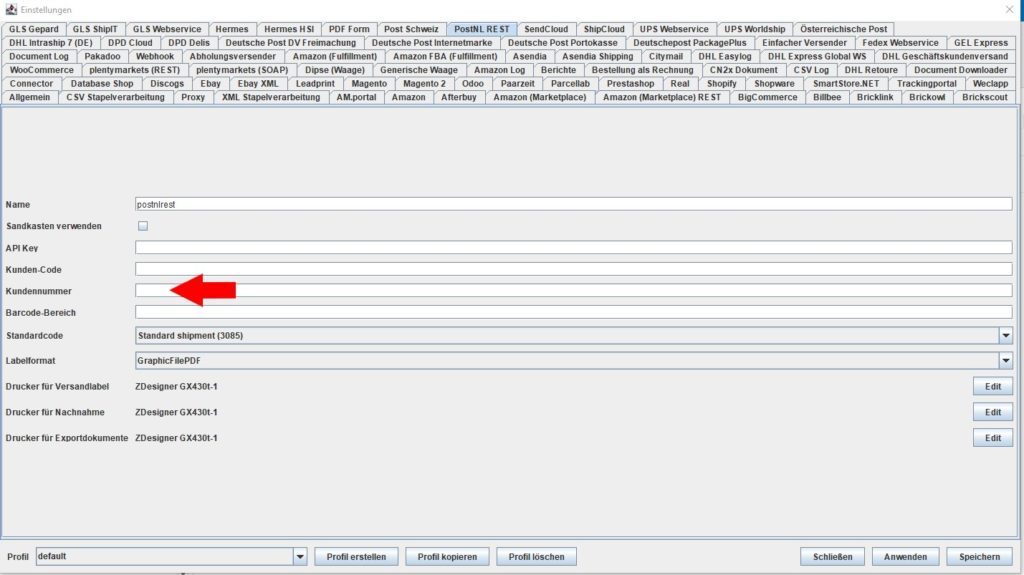Image resolution: width=1024 pixels, height=575 pixels.
Task: Open the Proxy tab
Action: (x=193, y=97)
